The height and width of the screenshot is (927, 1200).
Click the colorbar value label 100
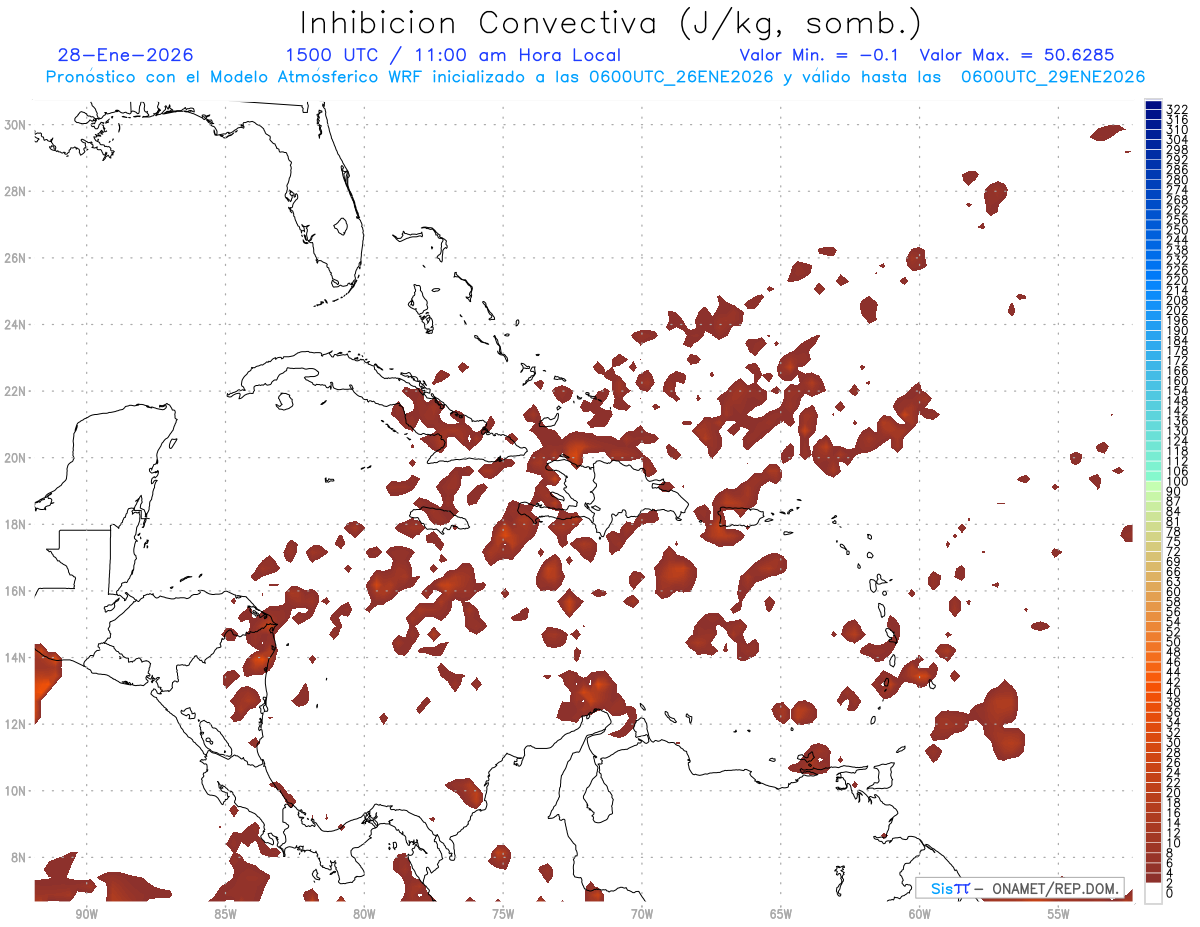[x=1177, y=481]
